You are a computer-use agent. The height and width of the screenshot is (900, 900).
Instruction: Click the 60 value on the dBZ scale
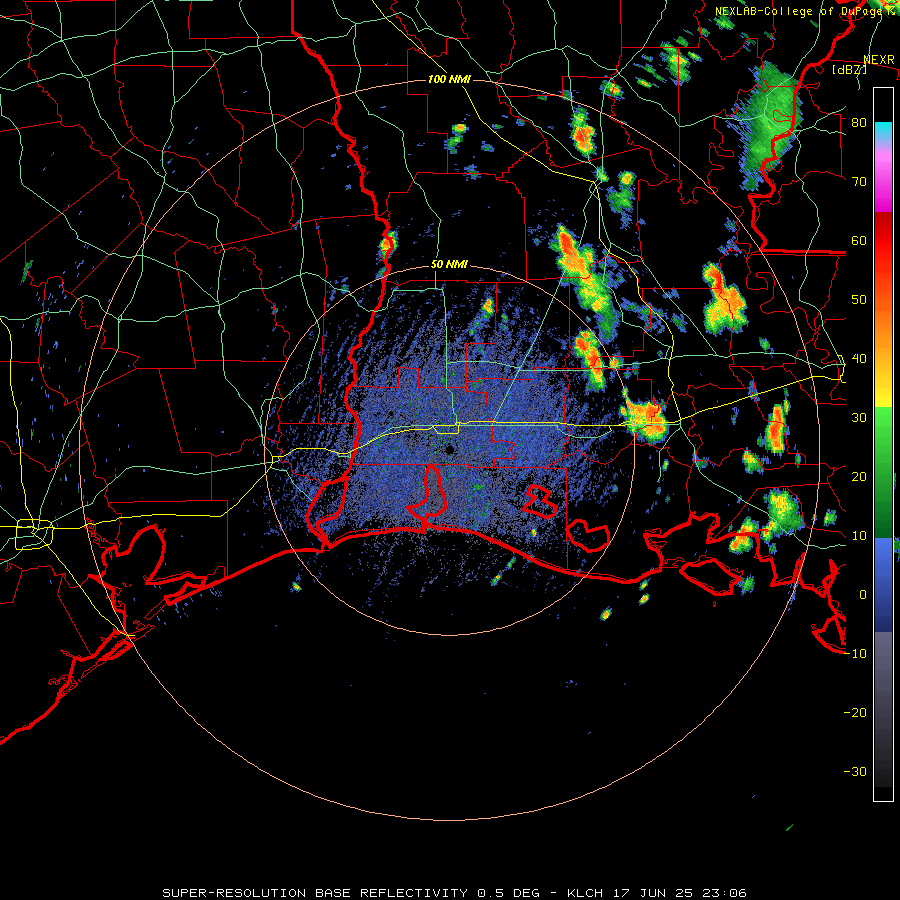click(859, 240)
